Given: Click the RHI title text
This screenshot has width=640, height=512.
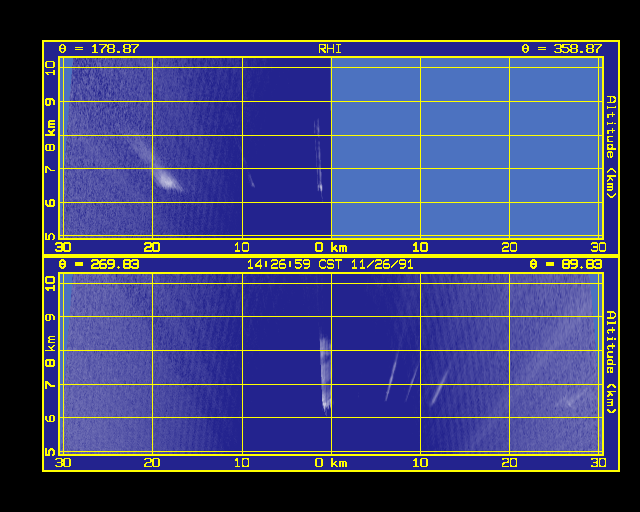Looking at the screenshot, I should pyautogui.click(x=330, y=49).
